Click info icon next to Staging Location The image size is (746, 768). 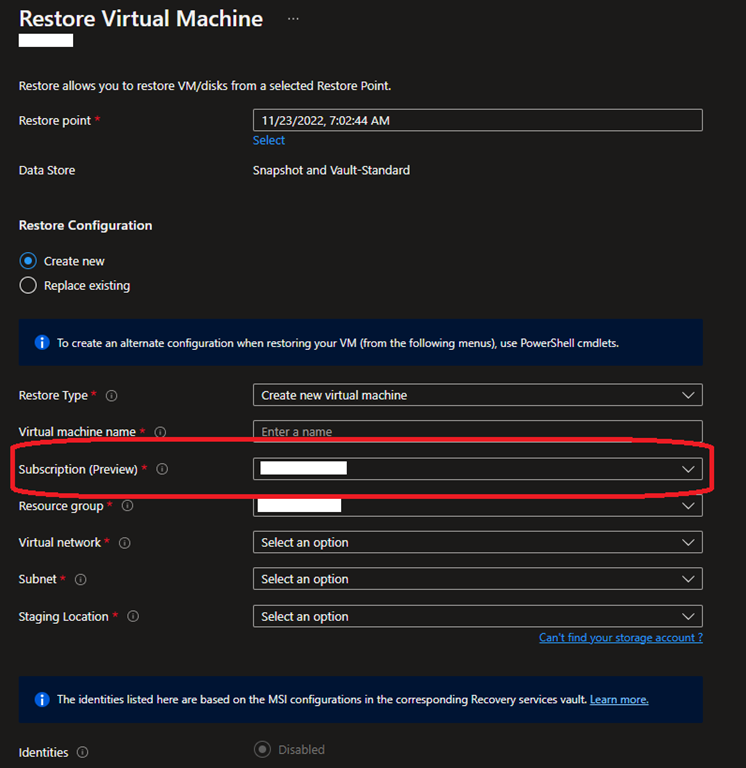(133, 617)
